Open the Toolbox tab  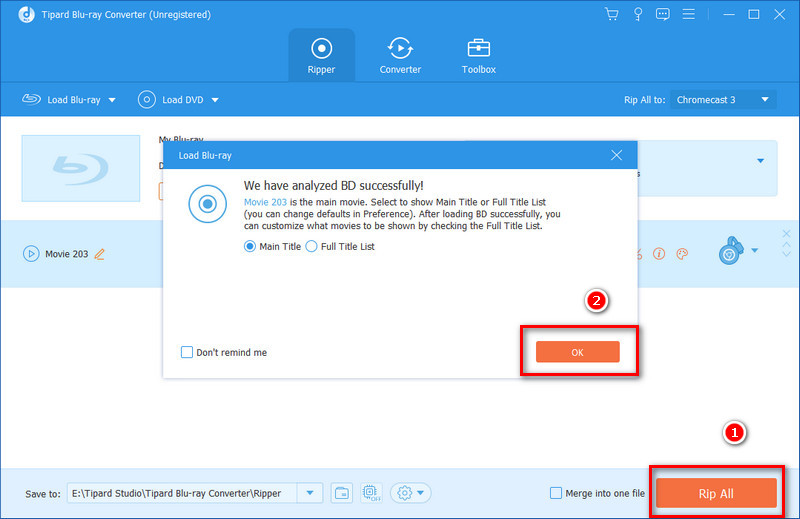coord(479,56)
